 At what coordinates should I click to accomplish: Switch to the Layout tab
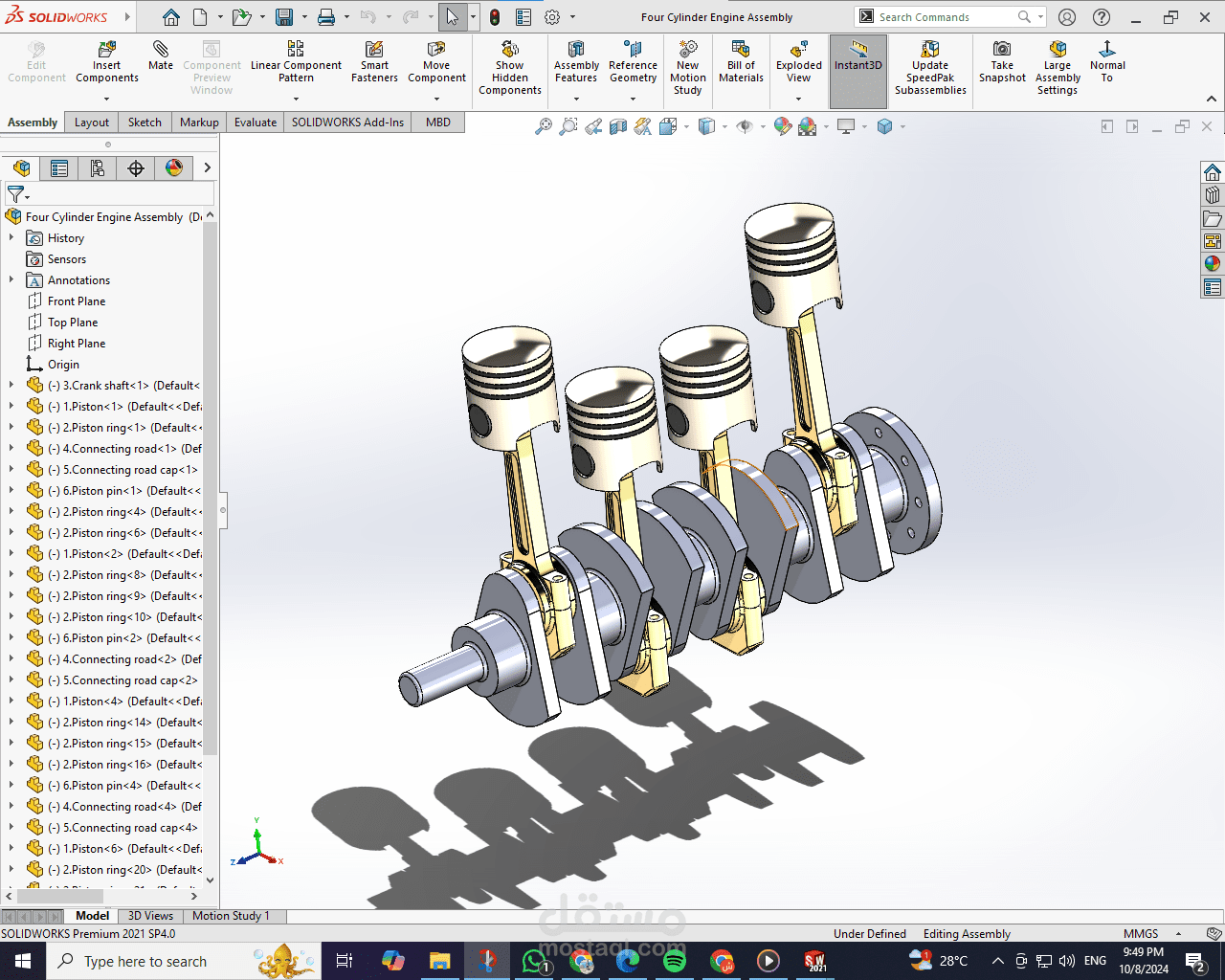click(x=92, y=122)
